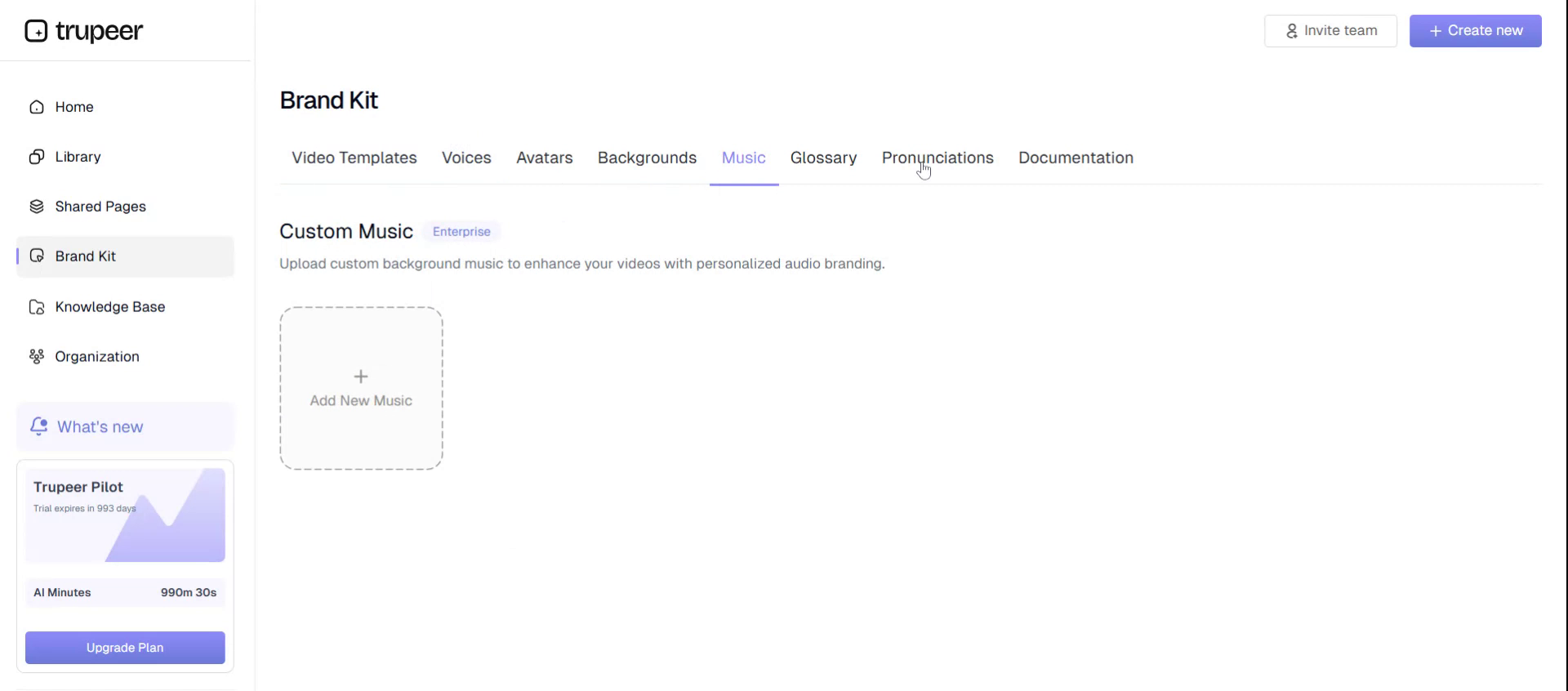Viewport: 1568px width, 691px height.
Task: Click the "Trial expires in 993 days" text
Action: (85, 508)
